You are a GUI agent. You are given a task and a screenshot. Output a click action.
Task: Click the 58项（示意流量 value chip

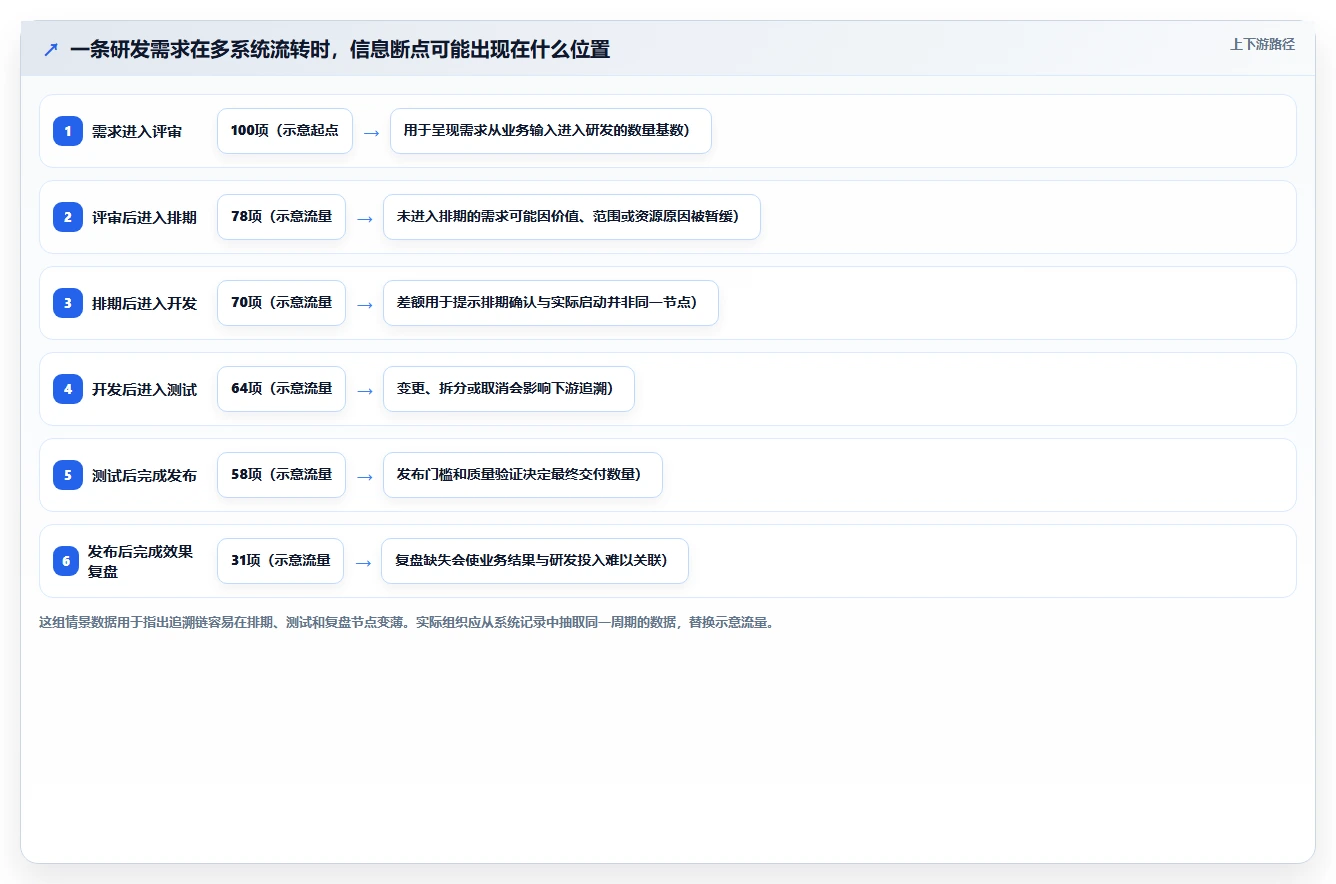coord(281,475)
